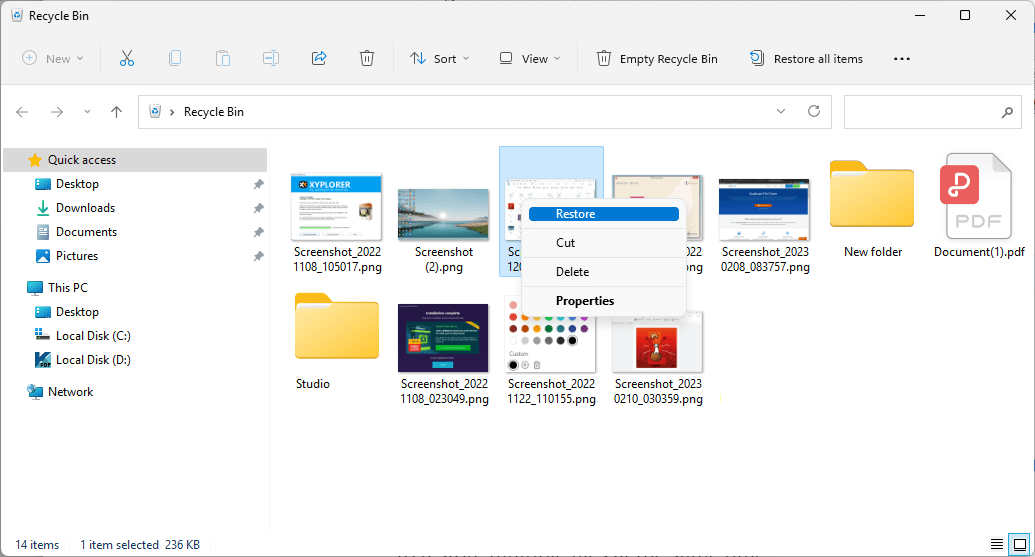Switch to details view icon in status bar
This screenshot has height=557, width=1035.
tap(996, 544)
